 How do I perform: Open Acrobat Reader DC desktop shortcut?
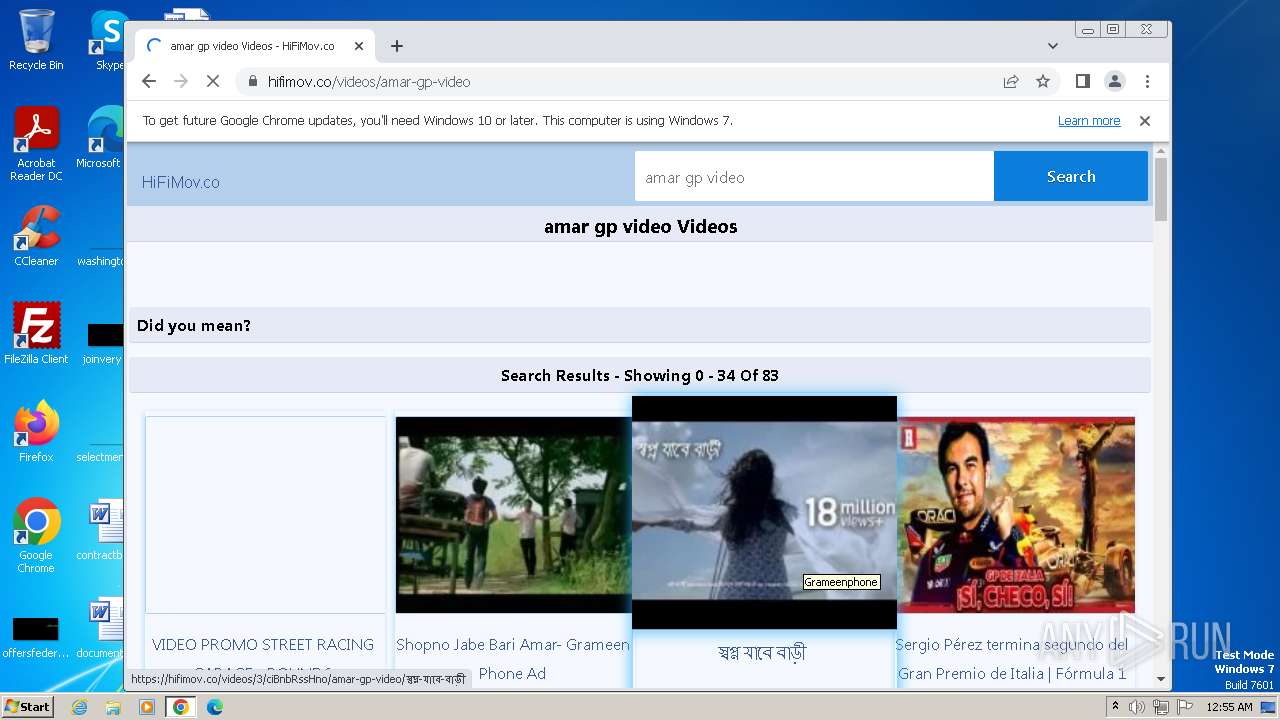pos(36,144)
